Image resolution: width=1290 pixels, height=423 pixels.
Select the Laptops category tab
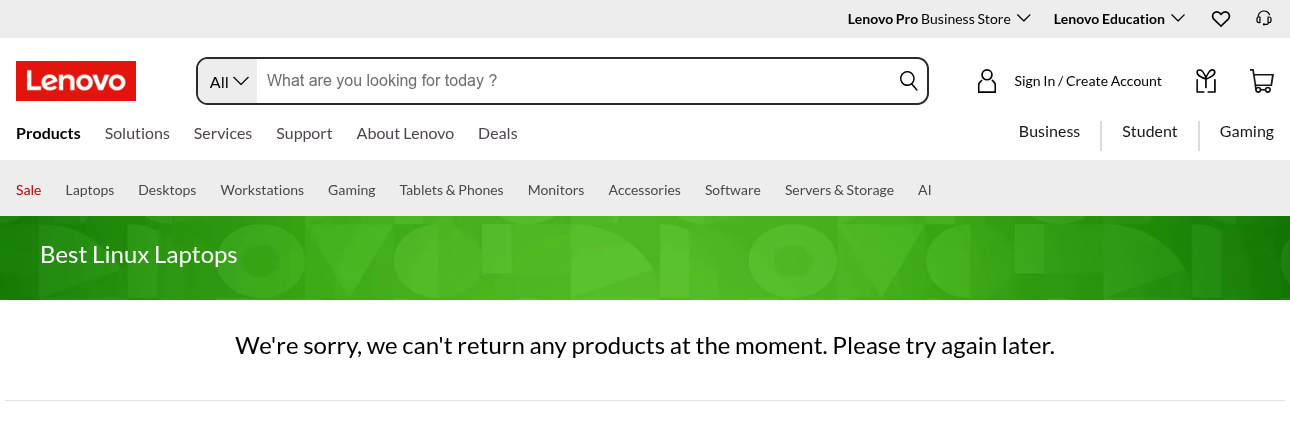(90, 190)
